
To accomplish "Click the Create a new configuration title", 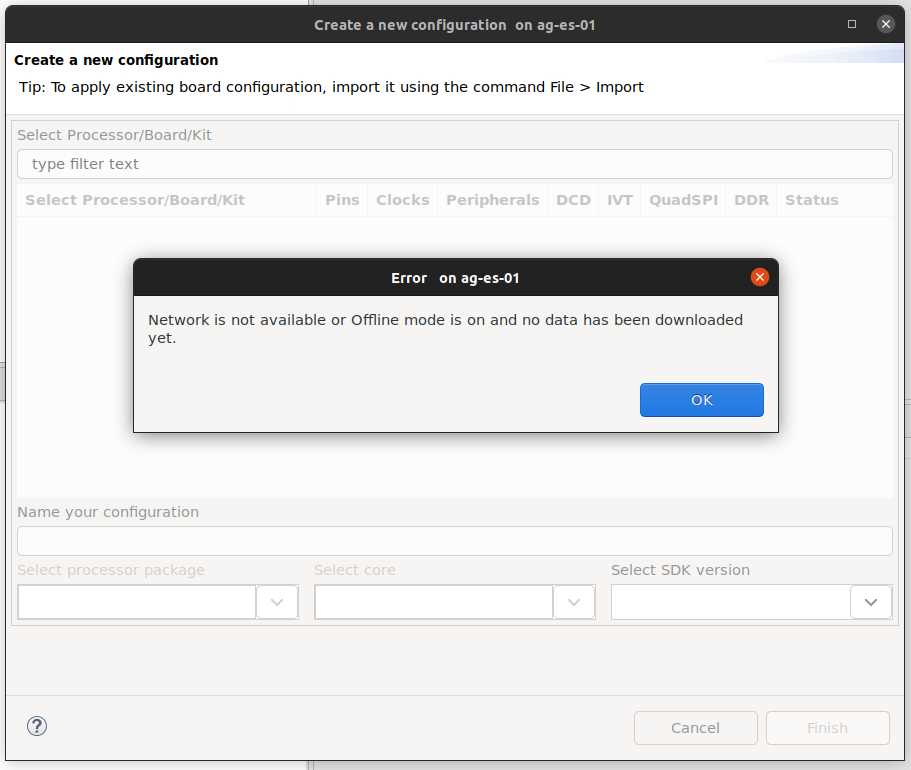I will pos(117,60).
